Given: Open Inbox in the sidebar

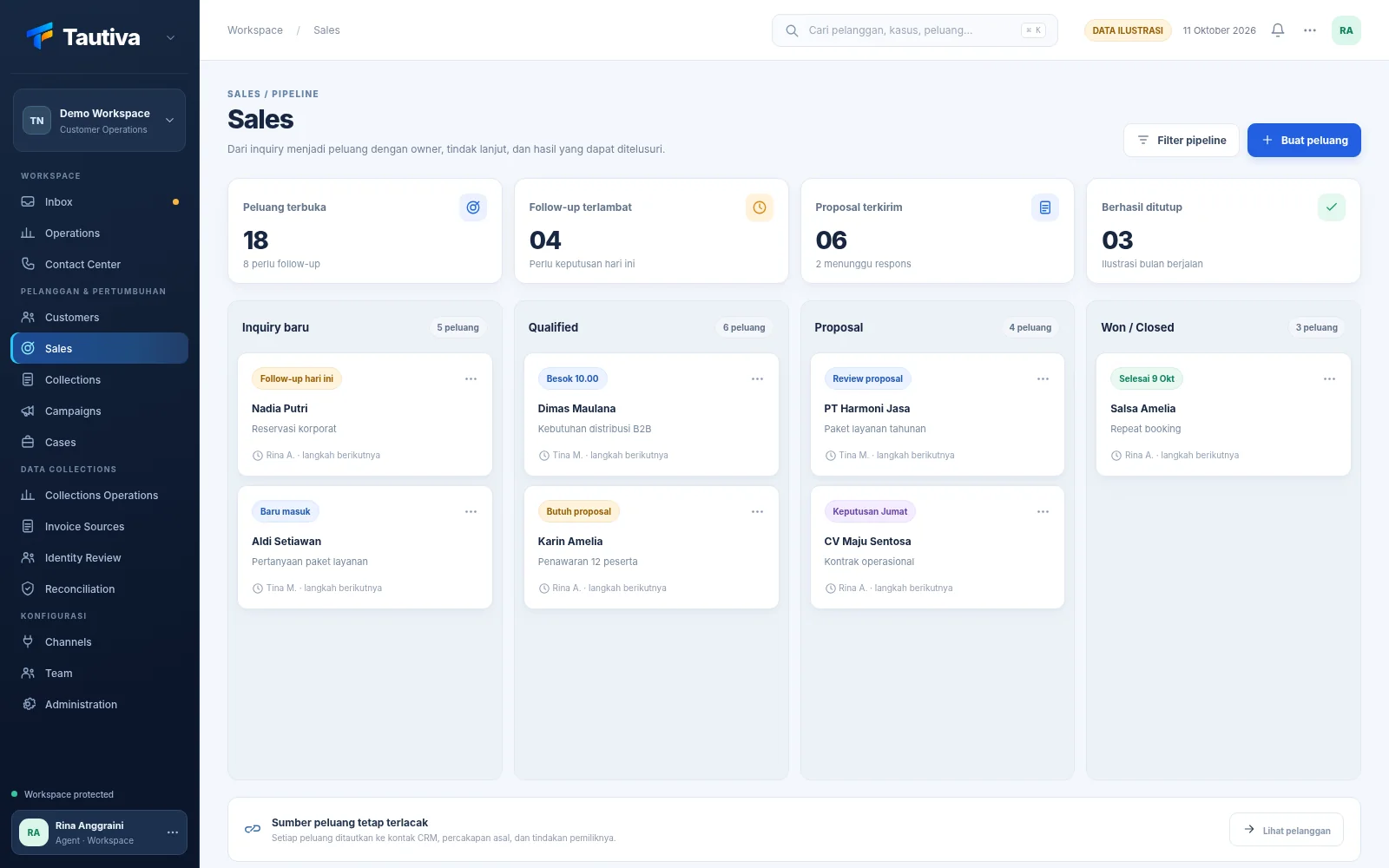Looking at the screenshot, I should 99,202.
